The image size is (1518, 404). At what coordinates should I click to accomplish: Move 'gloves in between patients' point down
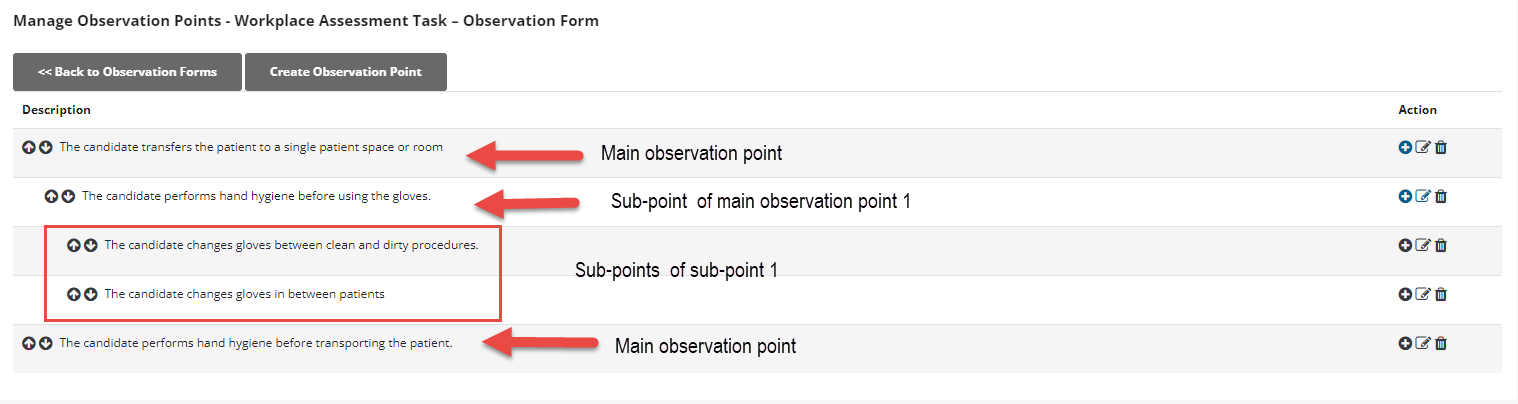(x=90, y=294)
